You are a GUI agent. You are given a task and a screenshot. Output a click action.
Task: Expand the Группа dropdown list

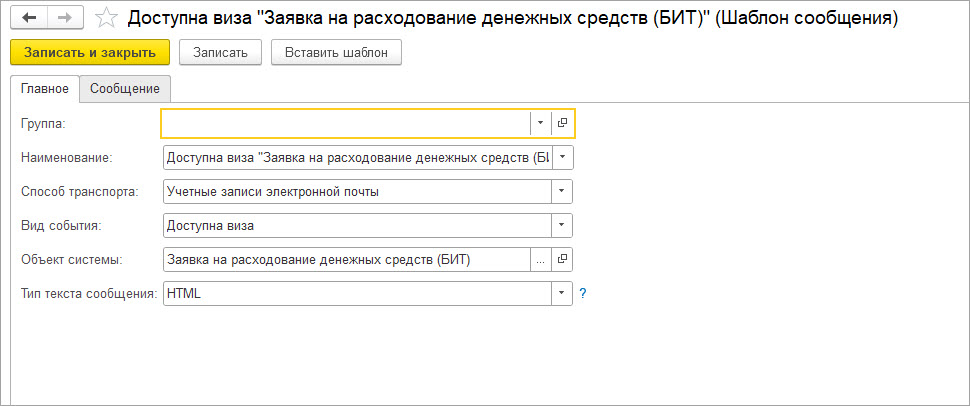coord(540,123)
